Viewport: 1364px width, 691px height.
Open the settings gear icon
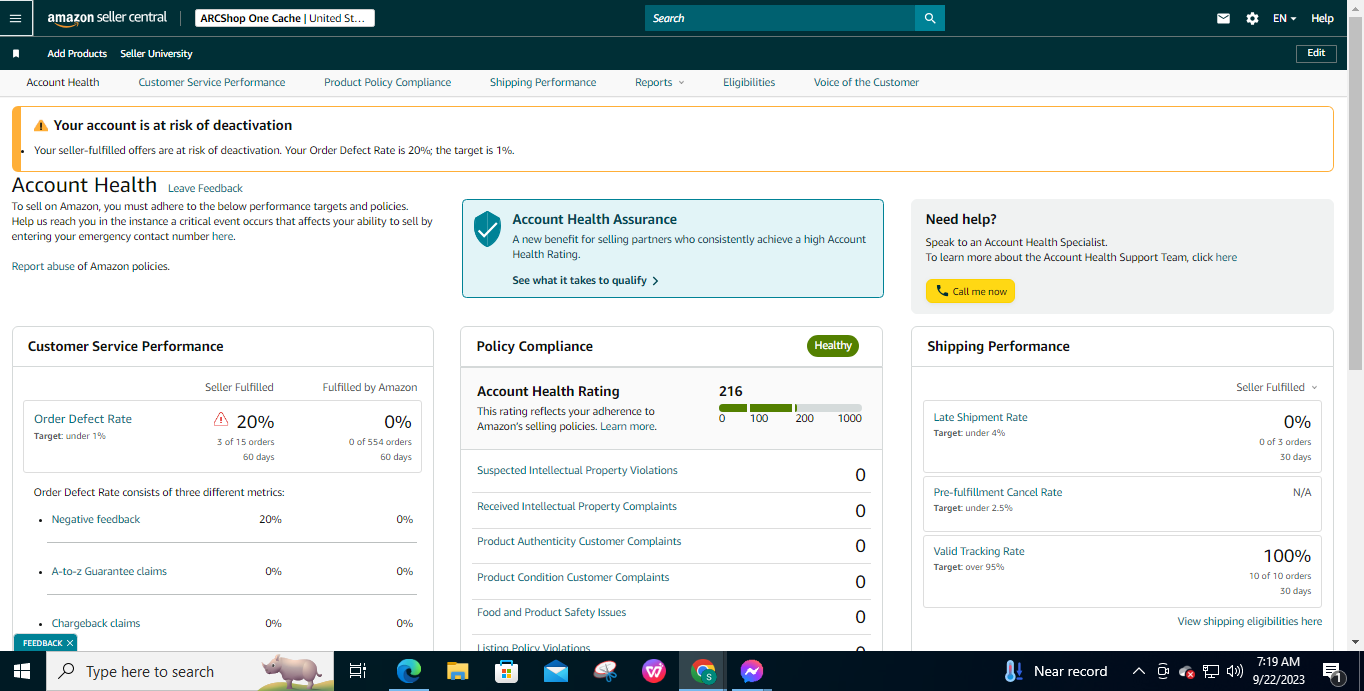click(x=1252, y=18)
